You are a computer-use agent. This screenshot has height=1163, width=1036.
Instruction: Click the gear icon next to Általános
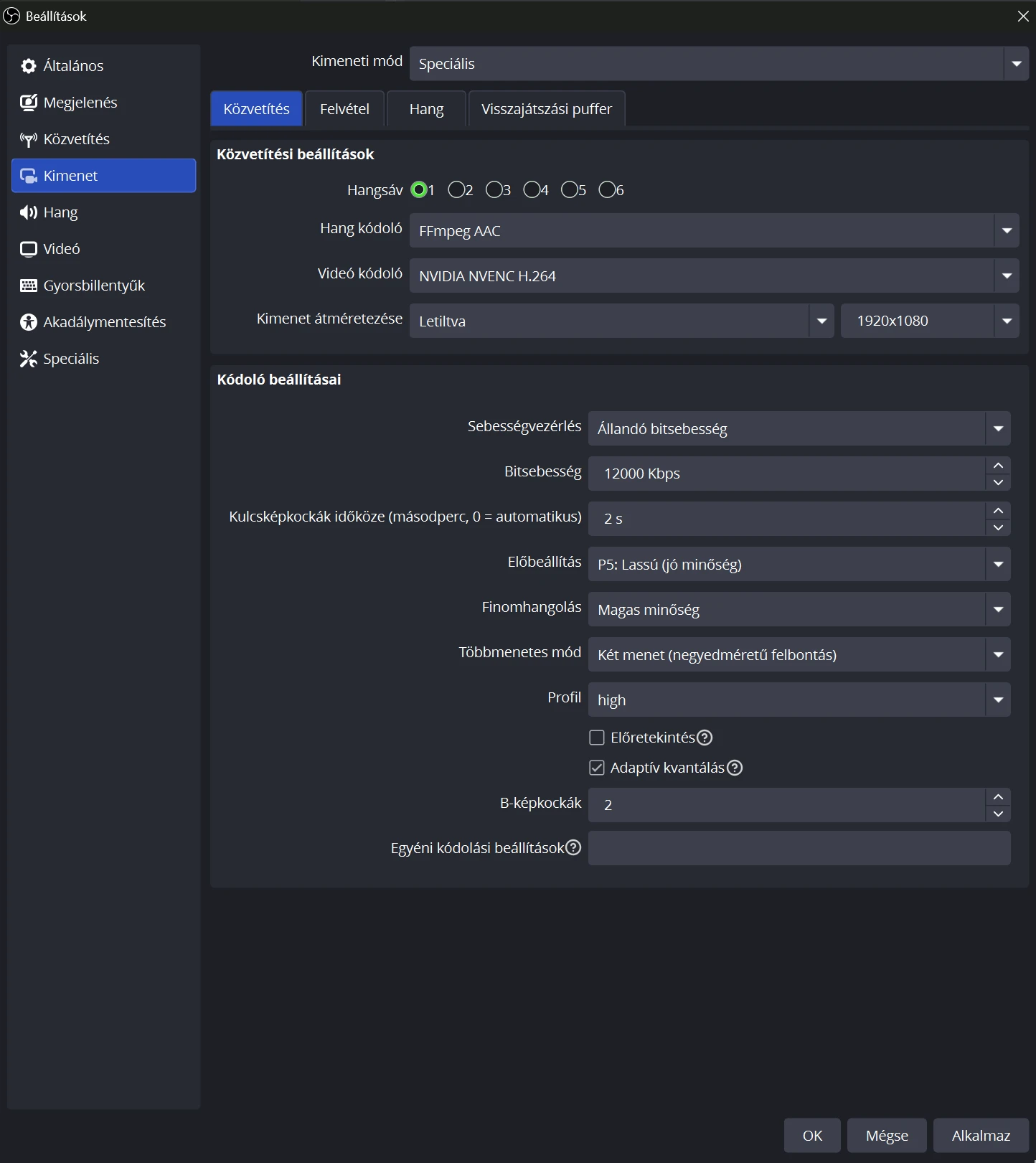pyautogui.click(x=29, y=66)
